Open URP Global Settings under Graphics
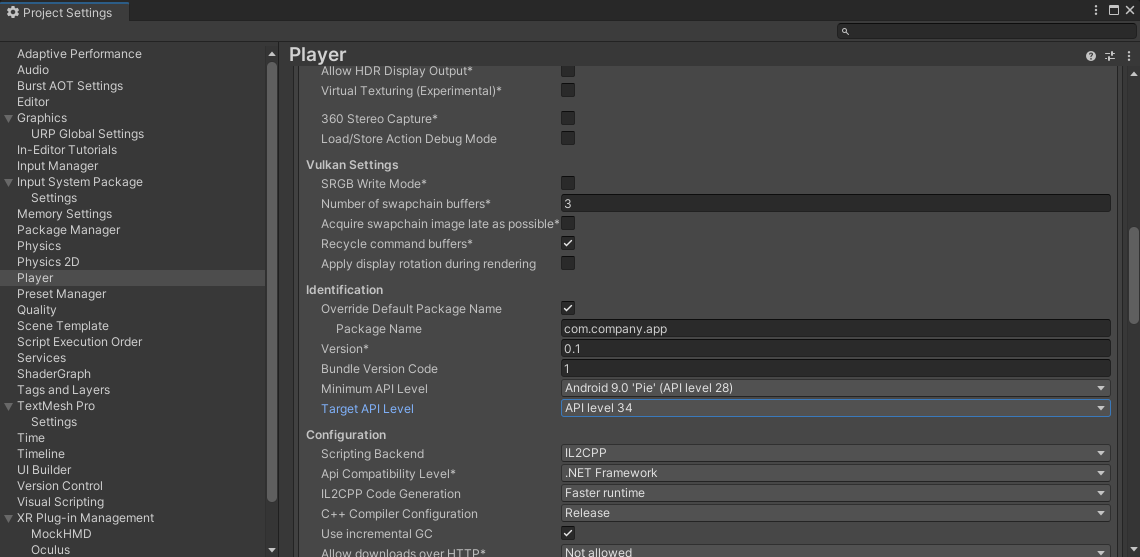1140x557 pixels. [87, 134]
